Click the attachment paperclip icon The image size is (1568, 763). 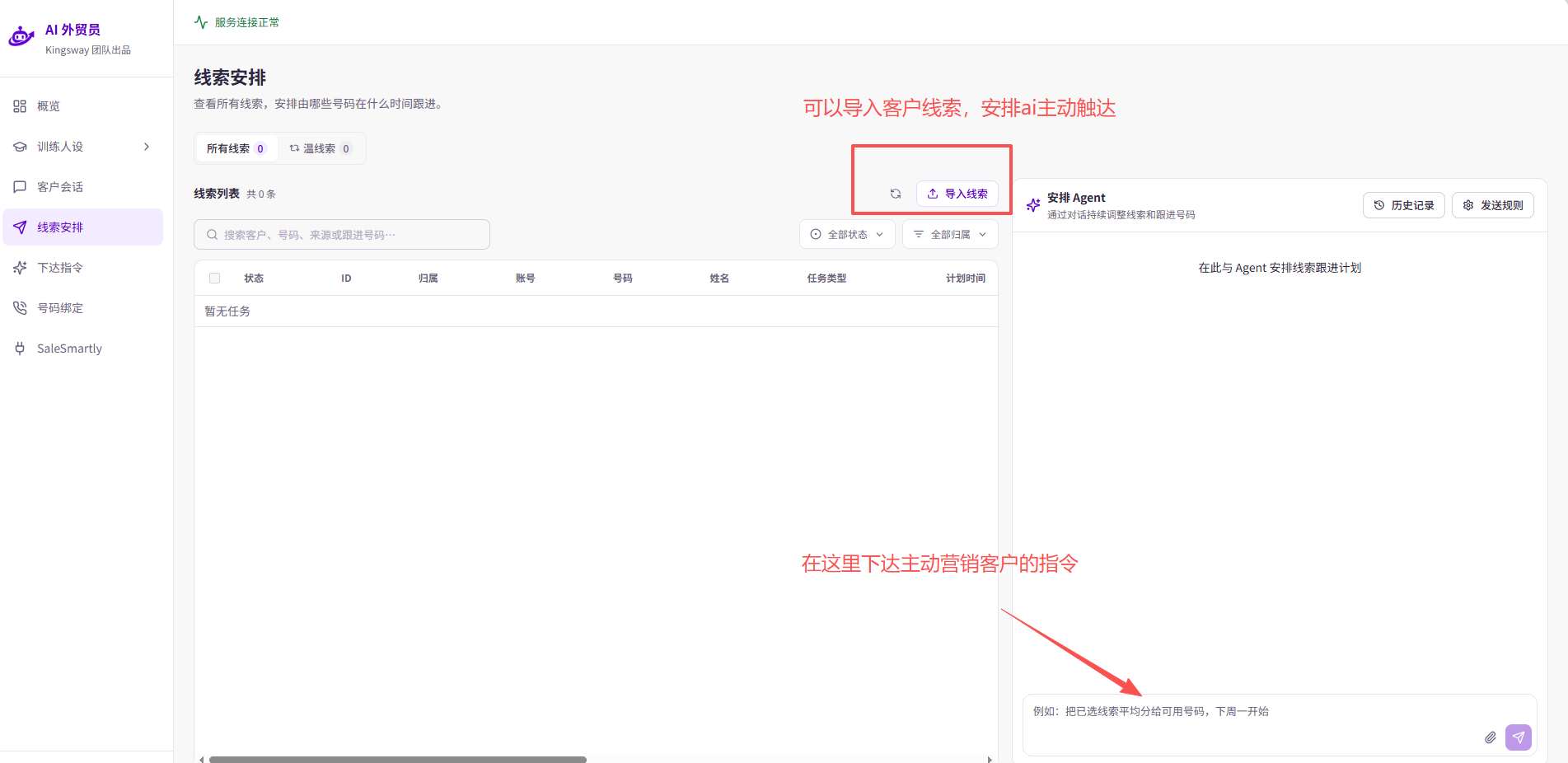pos(1491,737)
